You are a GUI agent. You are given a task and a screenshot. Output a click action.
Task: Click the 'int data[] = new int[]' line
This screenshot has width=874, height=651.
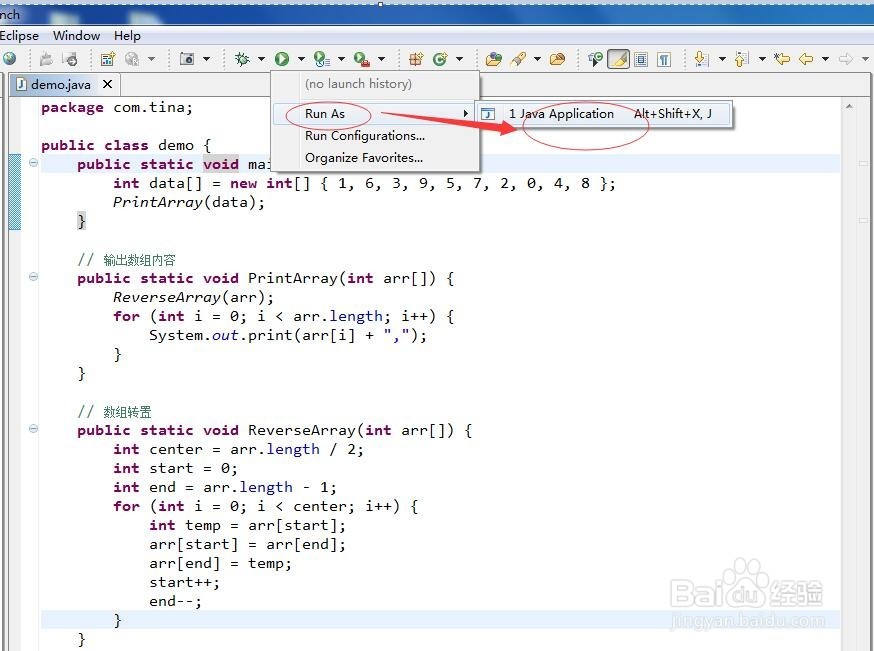click(x=365, y=183)
